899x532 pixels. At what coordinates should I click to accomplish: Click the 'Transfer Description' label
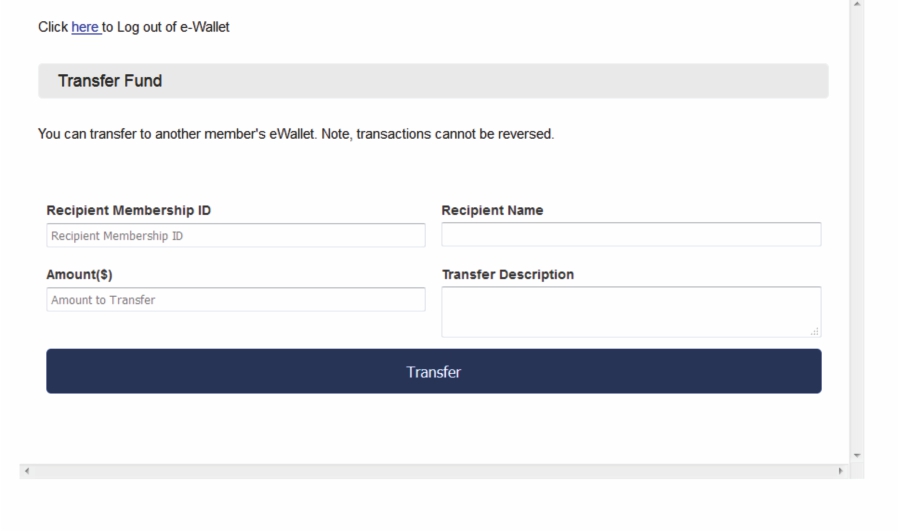507,274
